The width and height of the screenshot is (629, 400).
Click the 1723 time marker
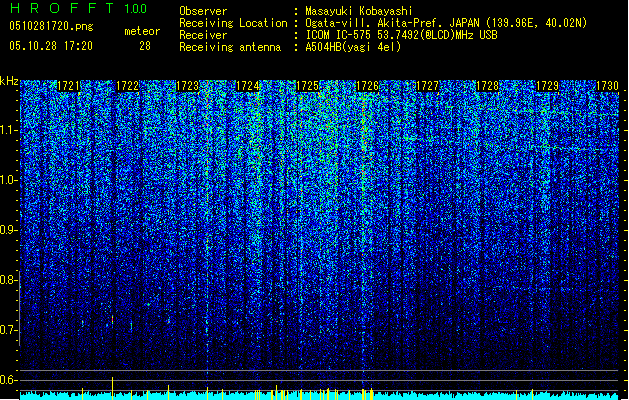coord(188,86)
